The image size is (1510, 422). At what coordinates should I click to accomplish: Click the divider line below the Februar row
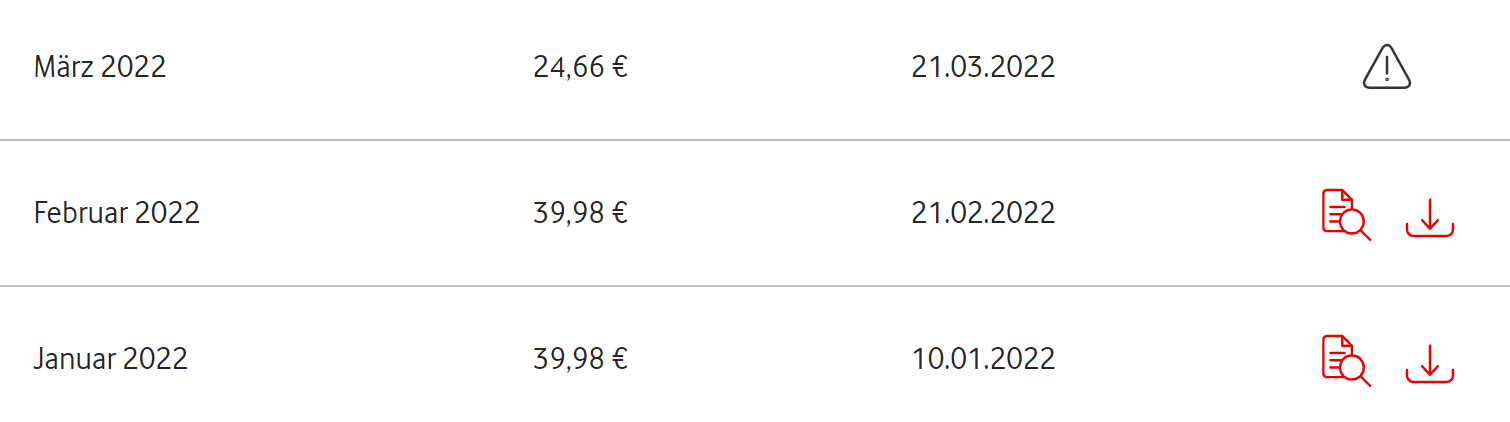(x=755, y=286)
